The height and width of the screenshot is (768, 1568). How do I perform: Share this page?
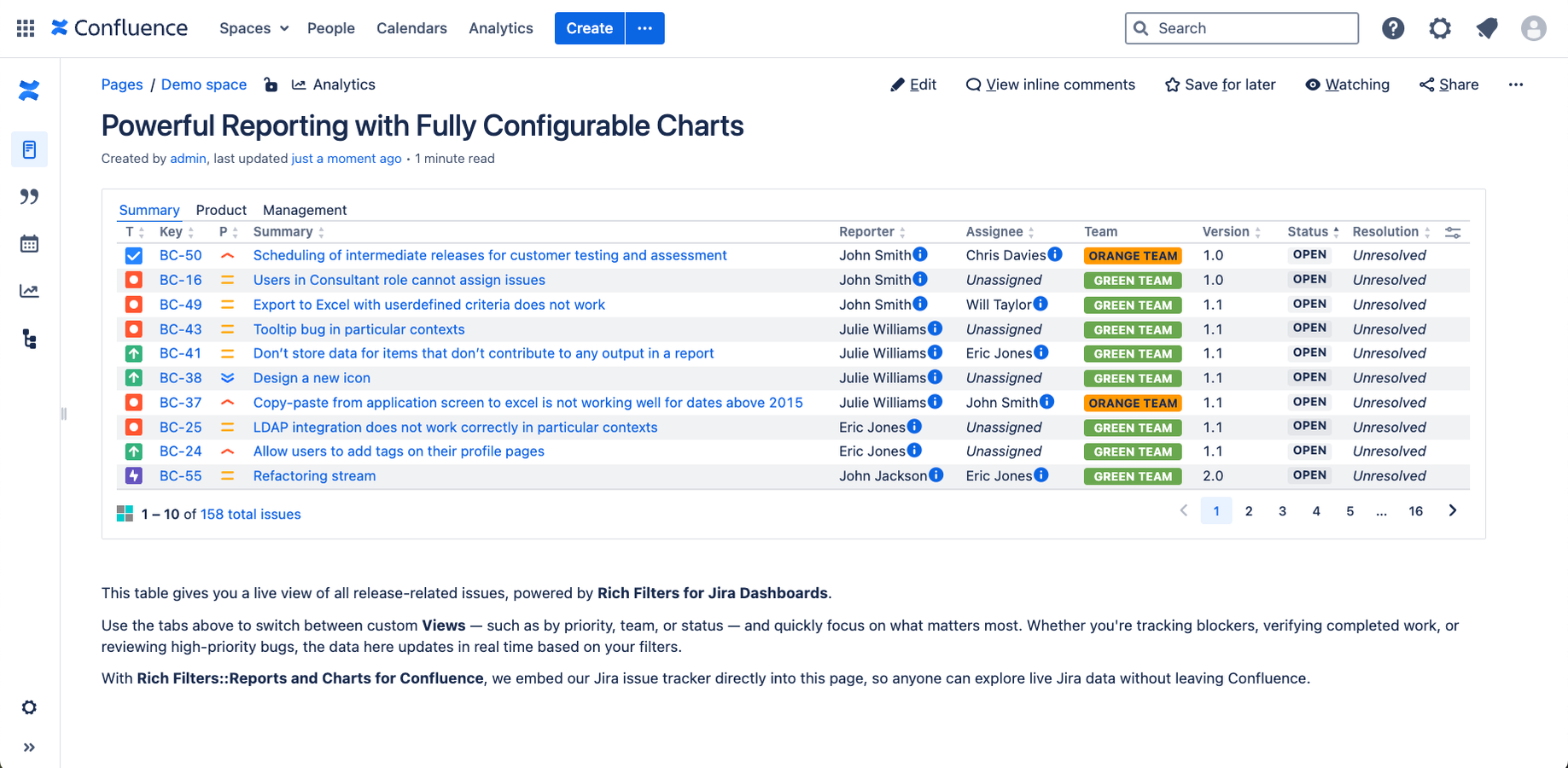[x=1449, y=84]
